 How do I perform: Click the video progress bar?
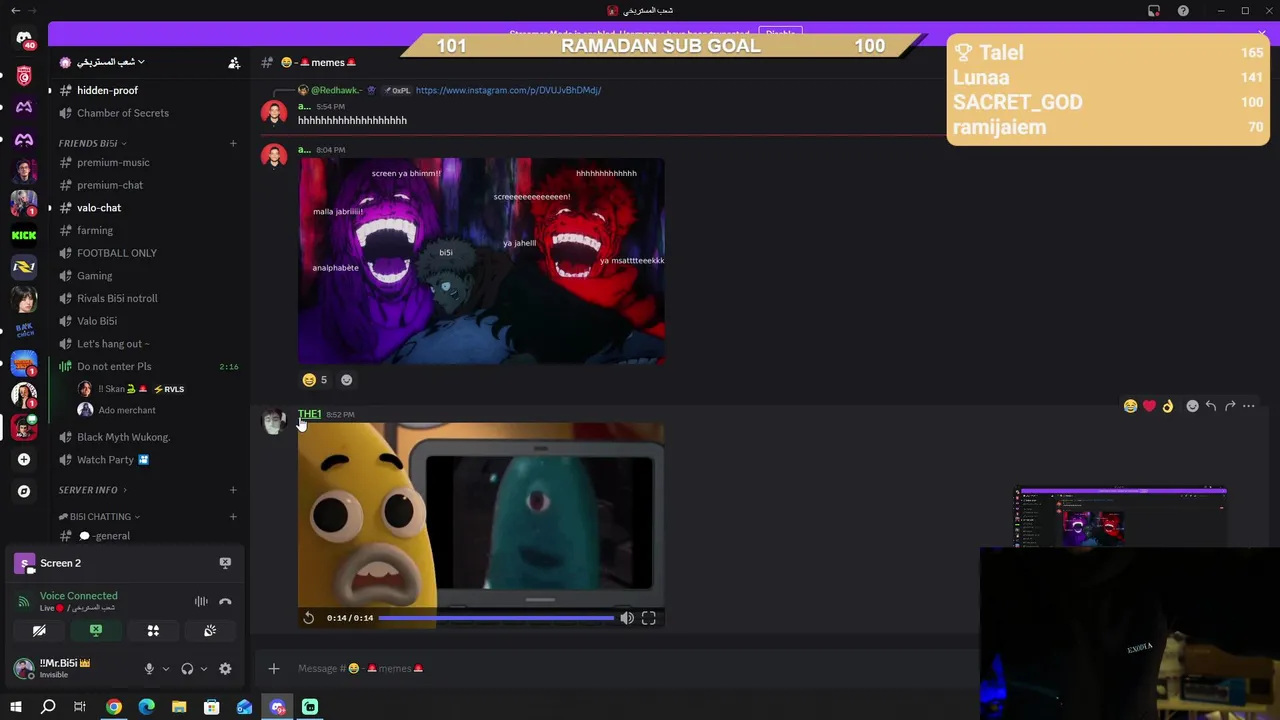[x=496, y=618]
